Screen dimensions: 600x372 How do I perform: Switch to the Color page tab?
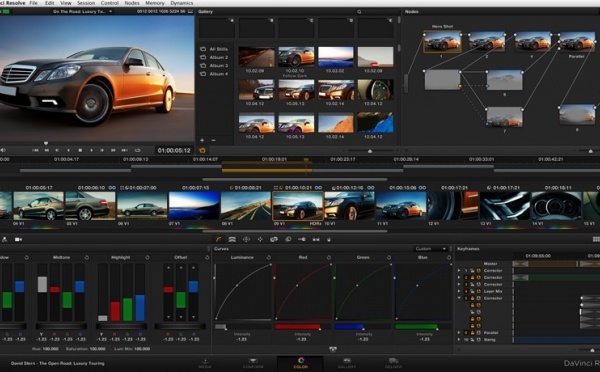tap(300, 362)
